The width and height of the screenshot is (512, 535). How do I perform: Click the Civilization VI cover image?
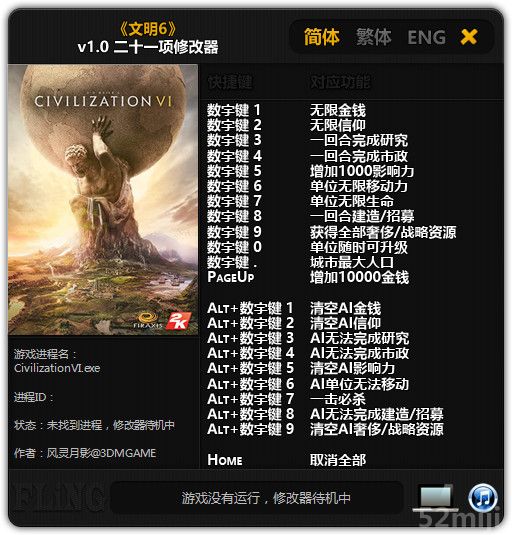[103, 200]
